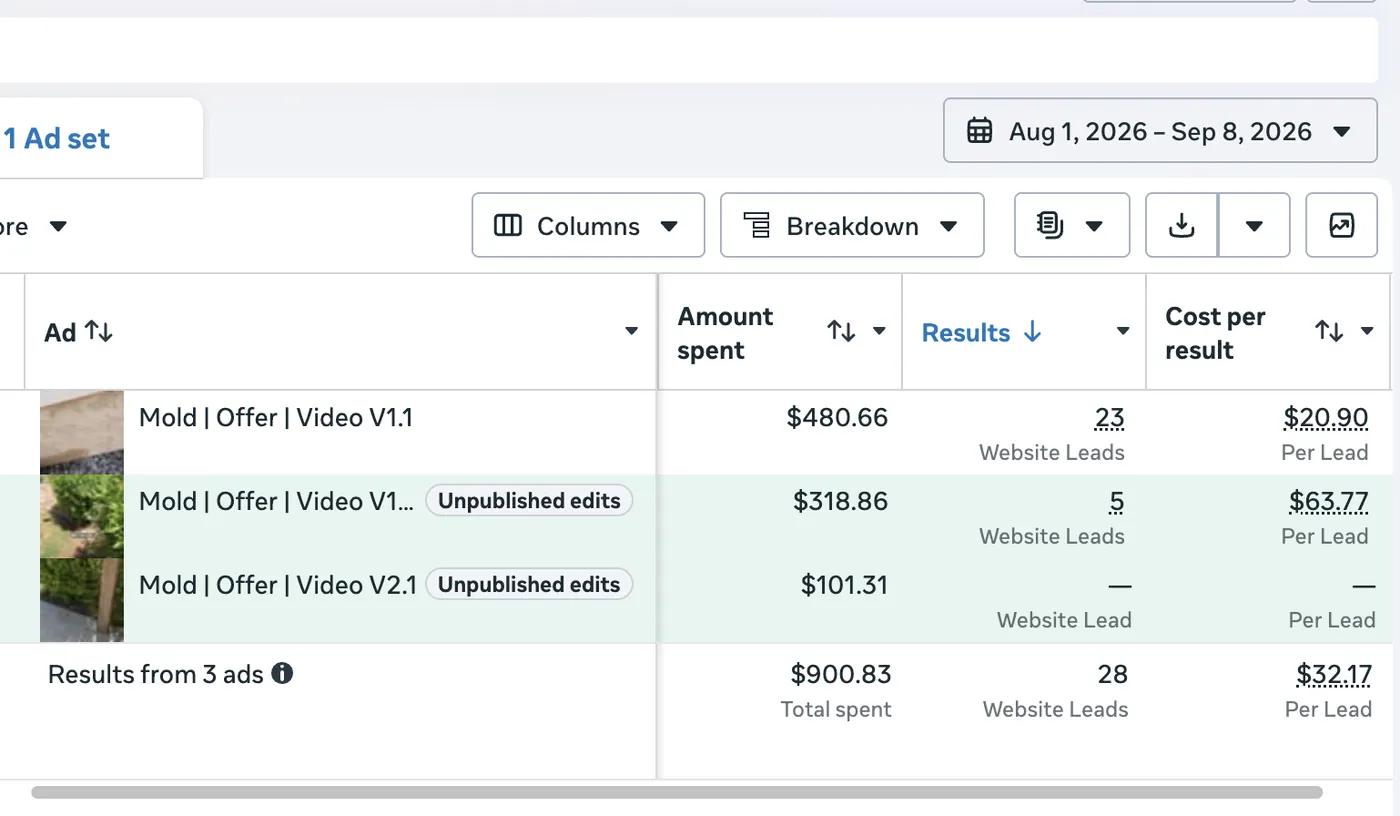Screen dimensions: 1400x816
Task: Open thumbnail for the $318.86 ad
Action: (x=82, y=516)
